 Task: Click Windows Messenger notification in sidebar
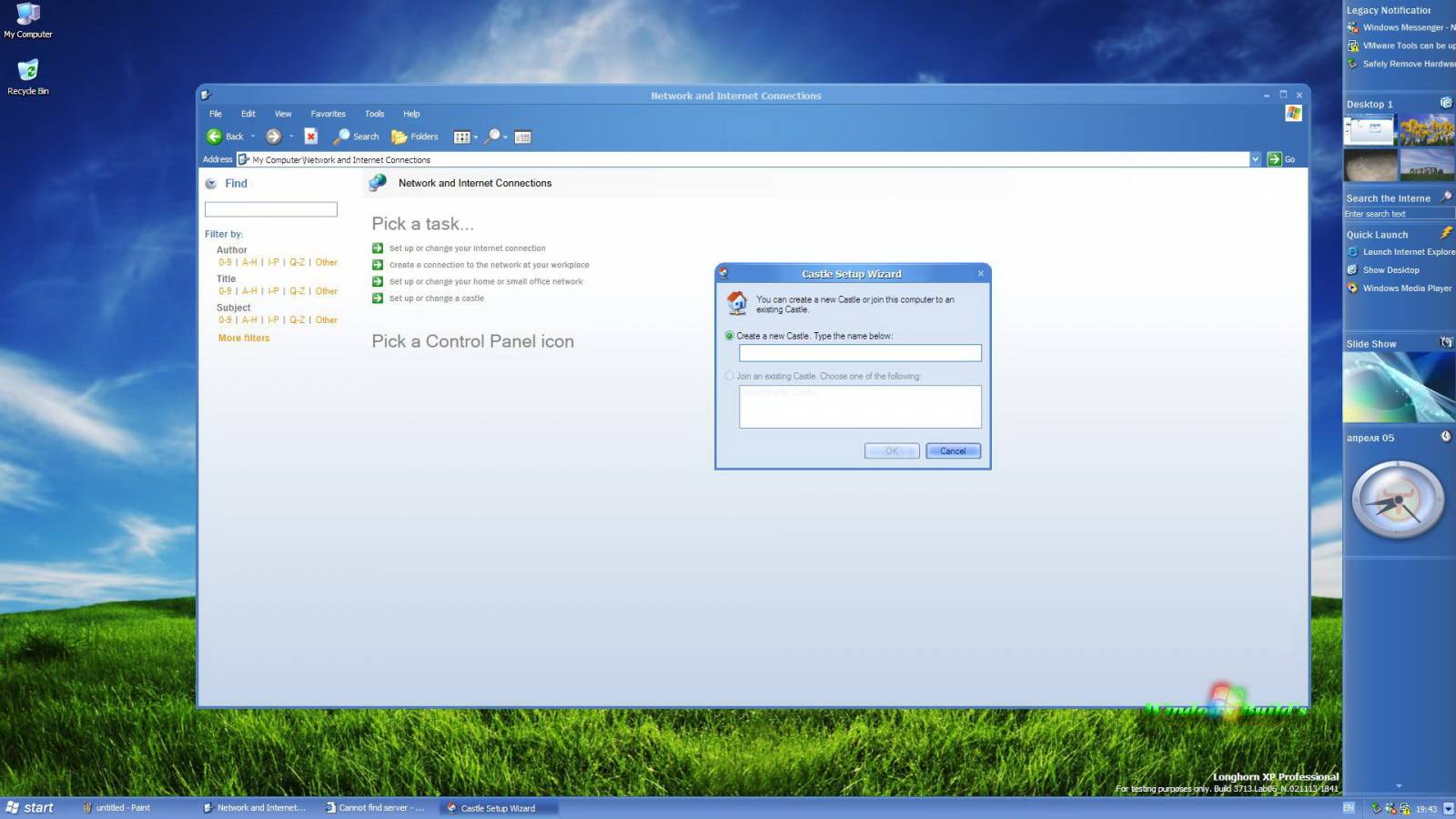tap(1401, 27)
